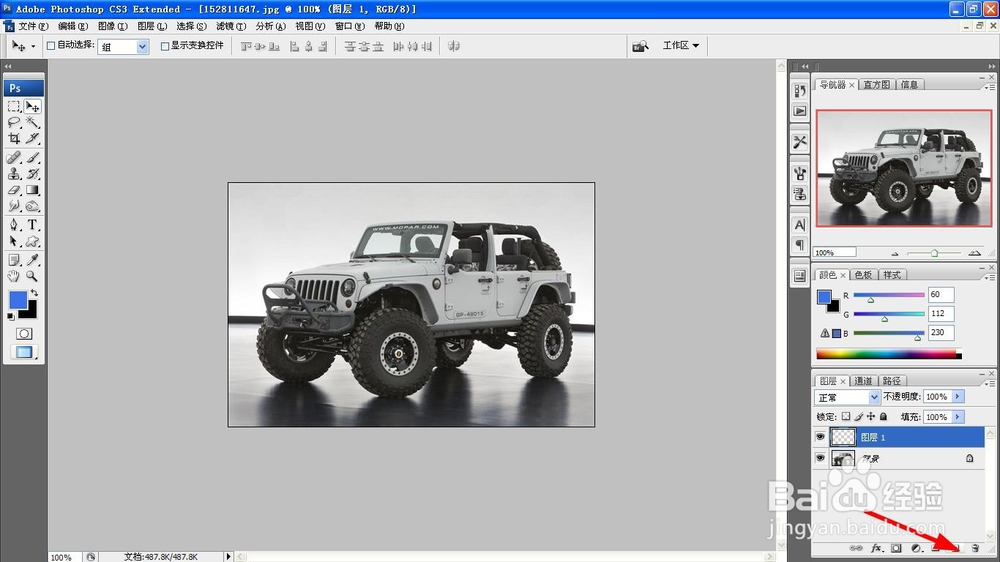Swap foreground and background colors
1000x562 pixels.
[x=34, y=293]
